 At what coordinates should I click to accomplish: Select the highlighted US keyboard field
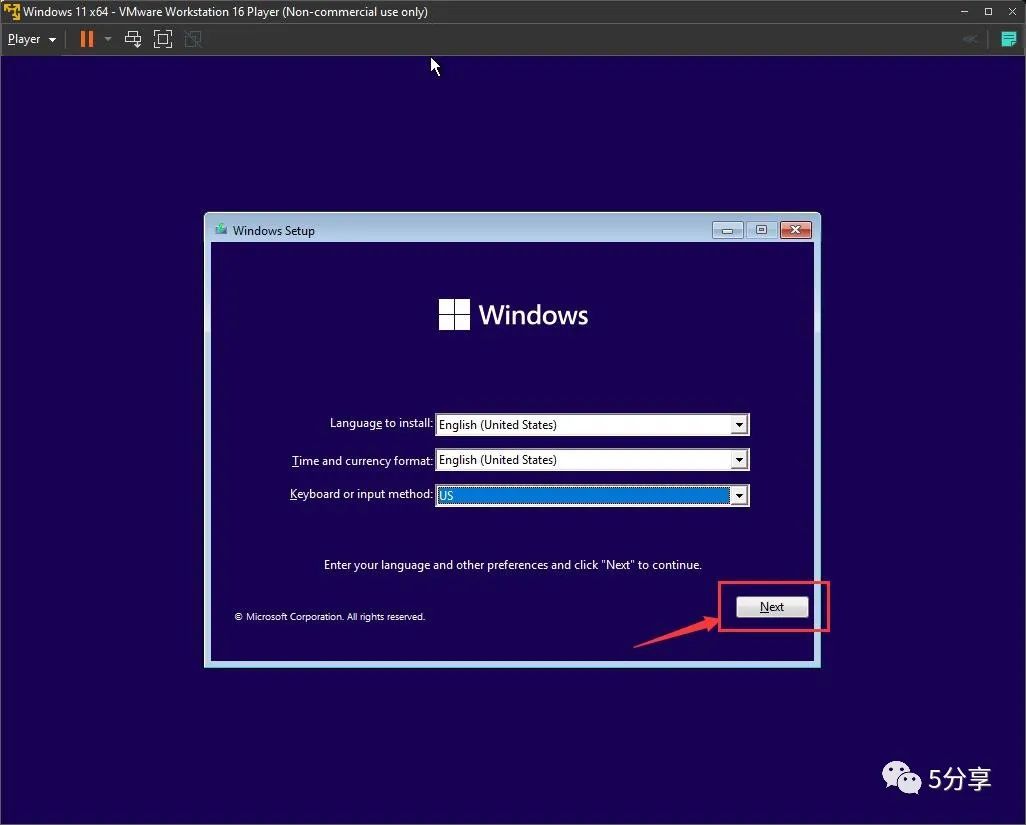click(583, 495)
